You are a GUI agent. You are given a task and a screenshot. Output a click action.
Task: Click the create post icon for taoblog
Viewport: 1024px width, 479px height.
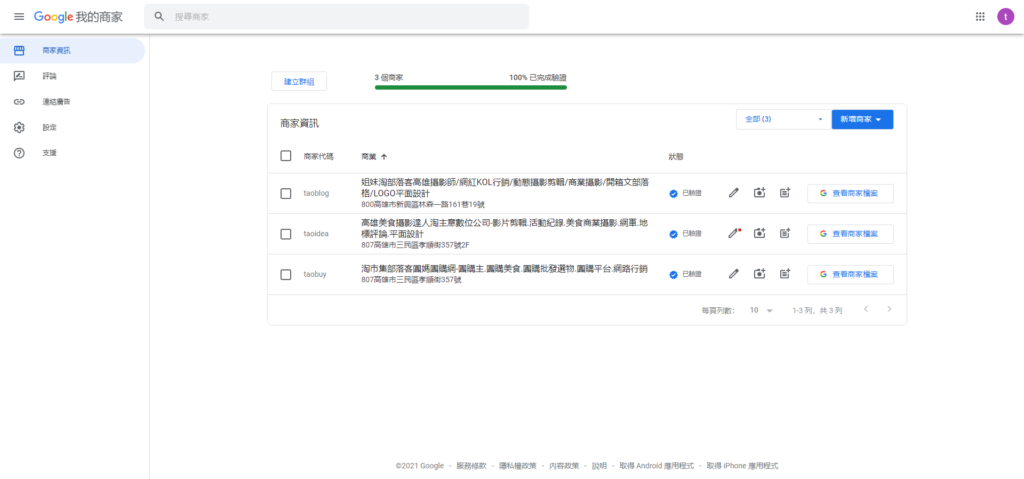tap(785, 193)
